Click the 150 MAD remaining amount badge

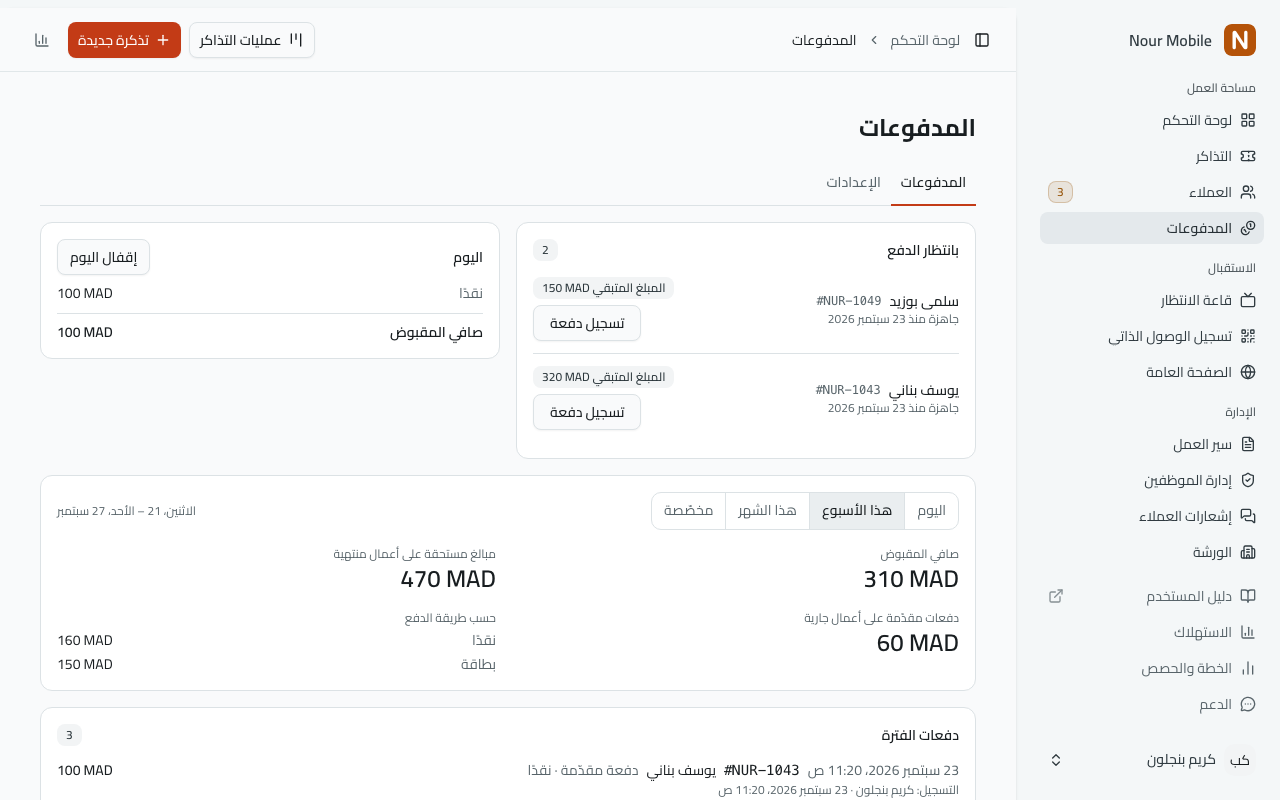[x=604, y=288]
